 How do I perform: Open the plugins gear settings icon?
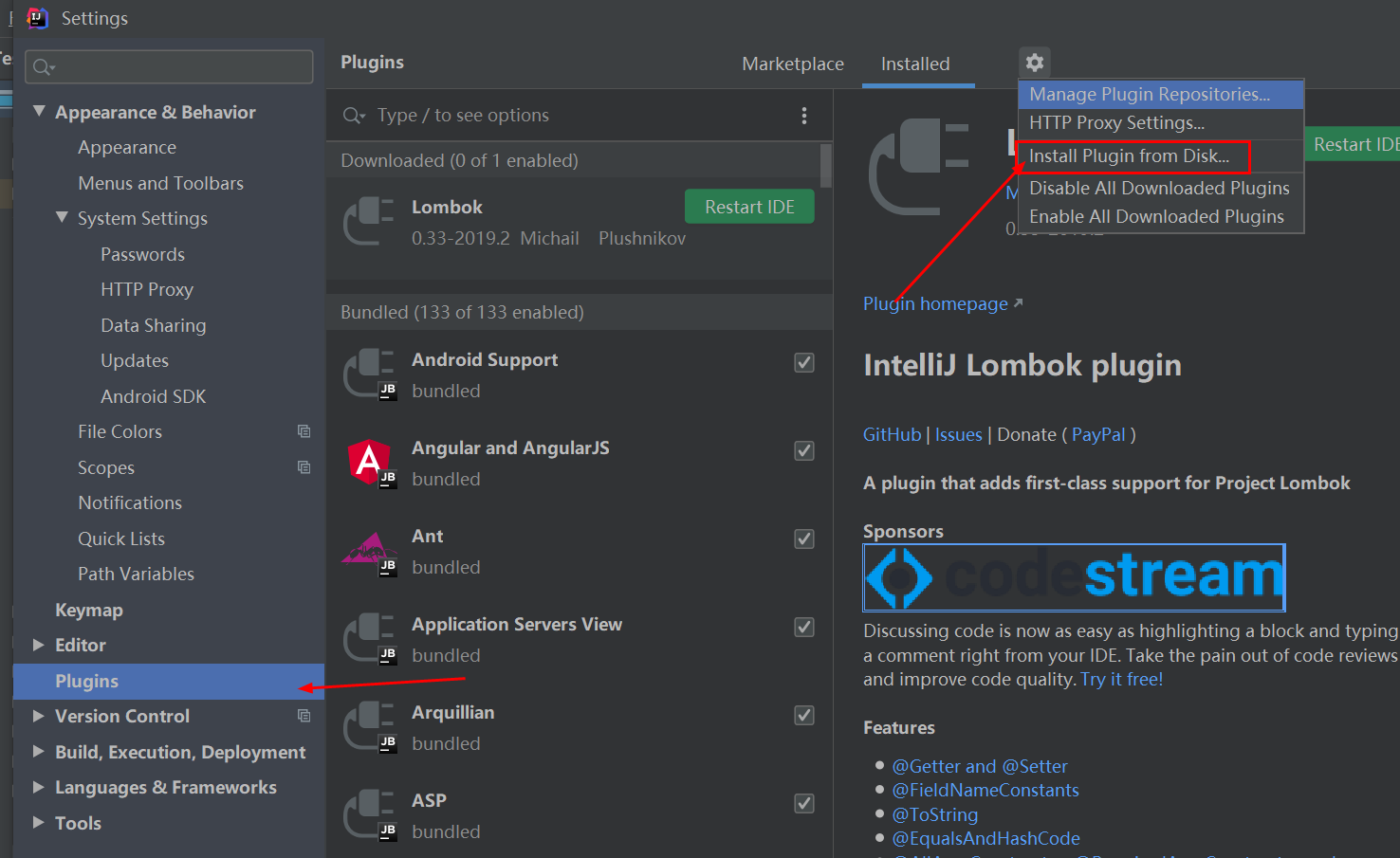pyautogui.click(x=1035, y=63)
